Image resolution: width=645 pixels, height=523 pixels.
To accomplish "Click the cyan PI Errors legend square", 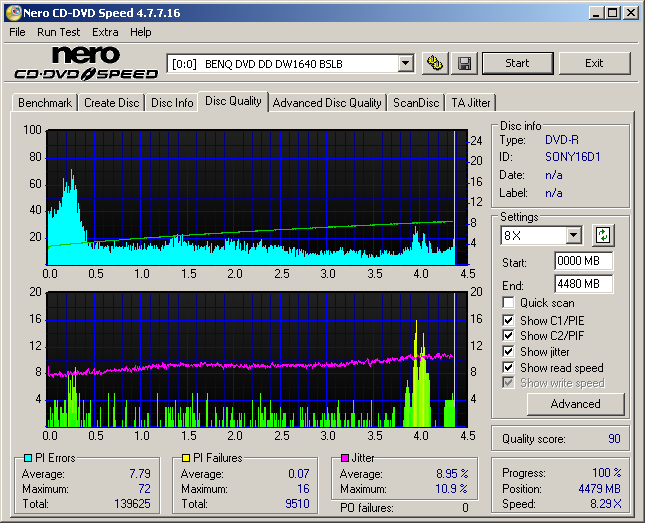I will [27, 458].
